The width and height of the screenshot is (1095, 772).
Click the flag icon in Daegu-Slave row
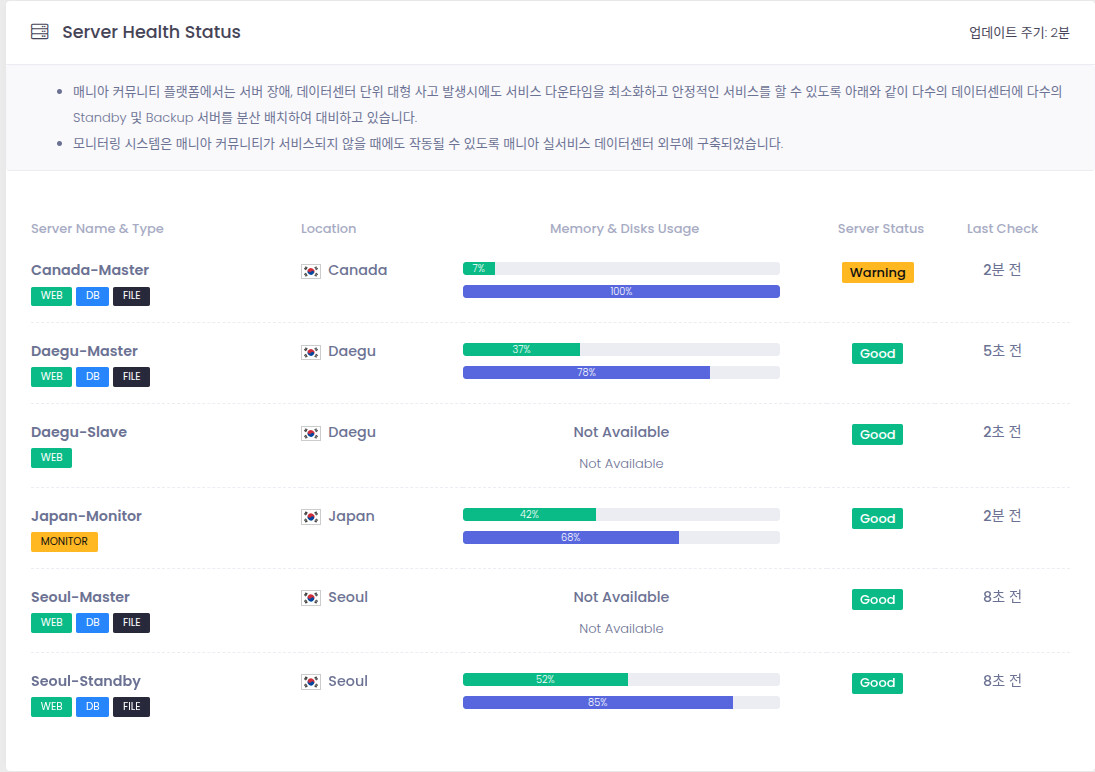point(311,433)
